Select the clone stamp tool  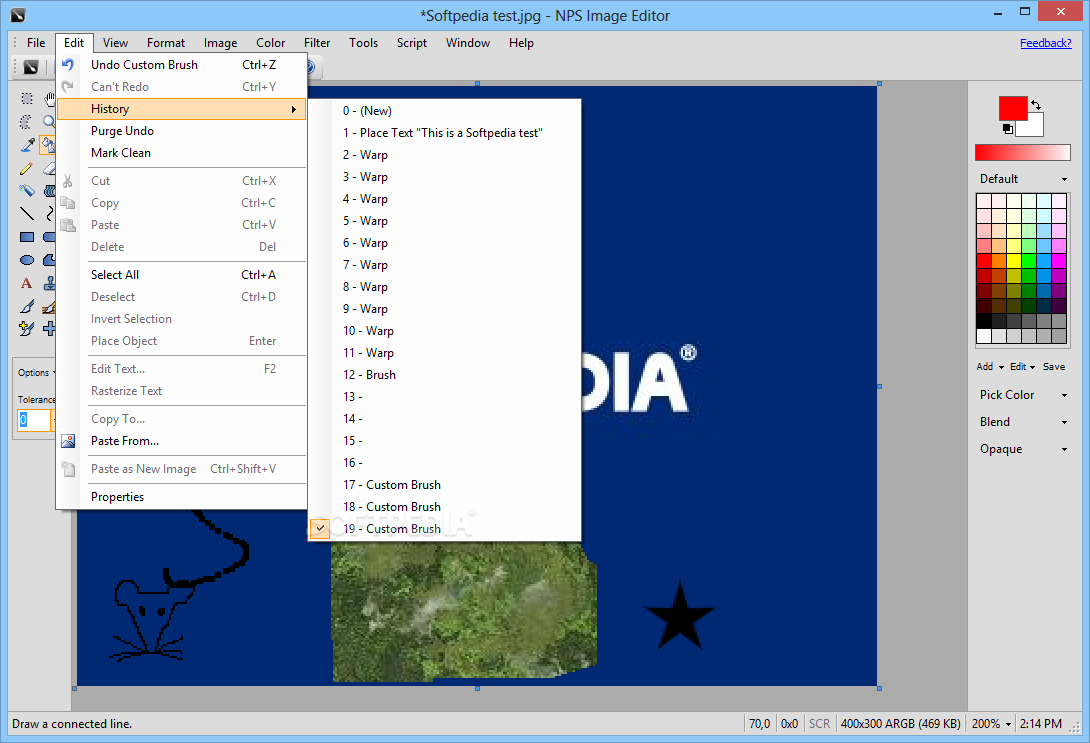click(49, 283)
